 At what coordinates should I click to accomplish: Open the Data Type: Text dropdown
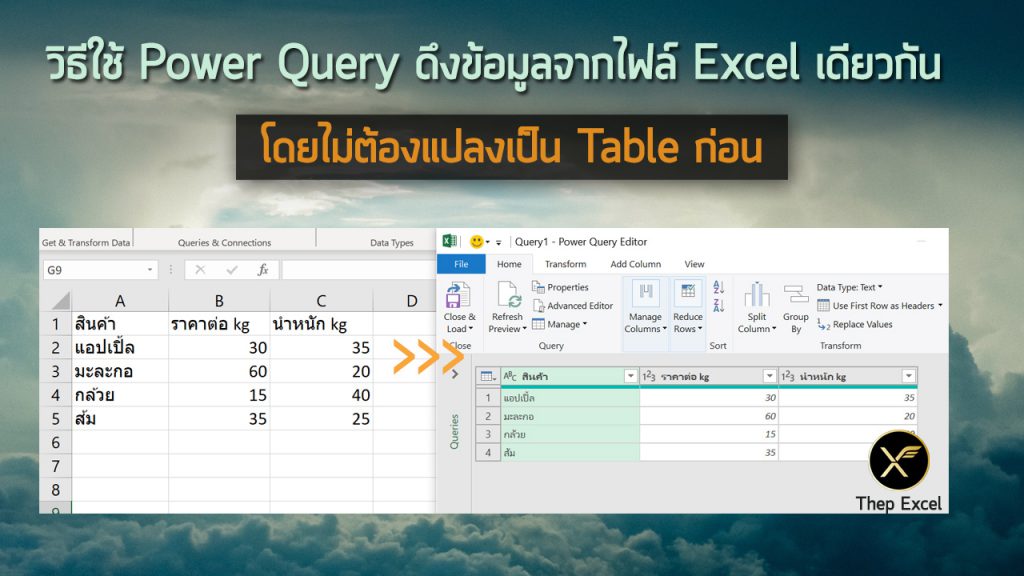coord(849,287)
